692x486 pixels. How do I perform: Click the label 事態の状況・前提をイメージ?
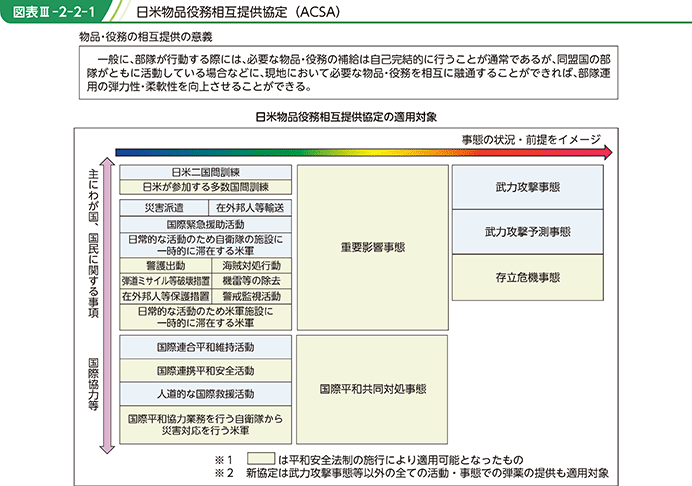531,139
